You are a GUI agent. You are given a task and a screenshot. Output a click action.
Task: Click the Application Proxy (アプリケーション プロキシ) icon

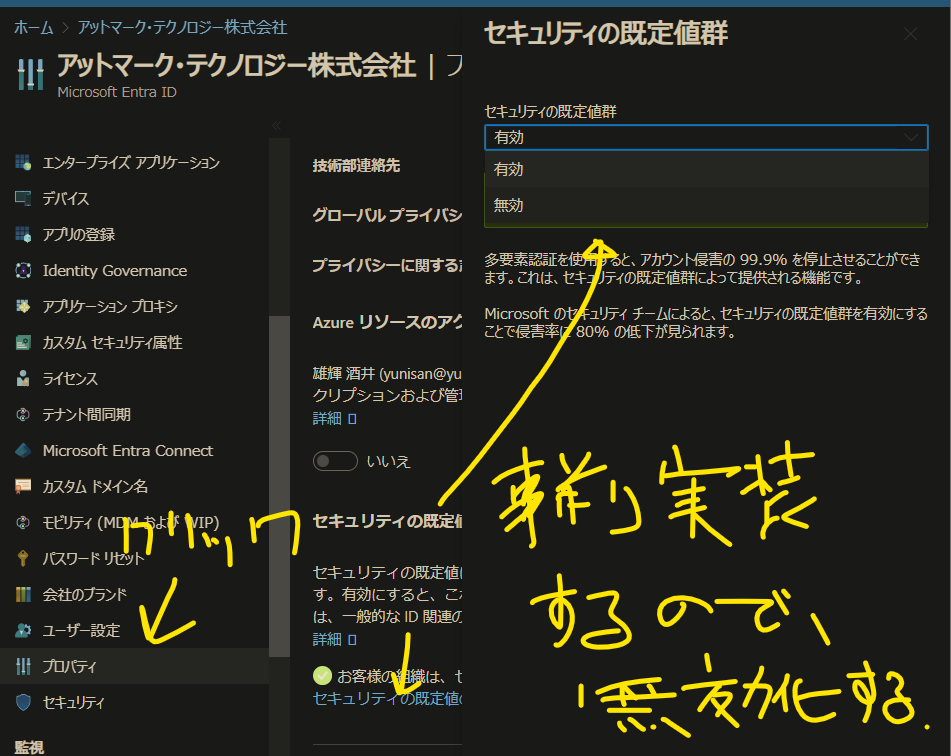[23, 306]
